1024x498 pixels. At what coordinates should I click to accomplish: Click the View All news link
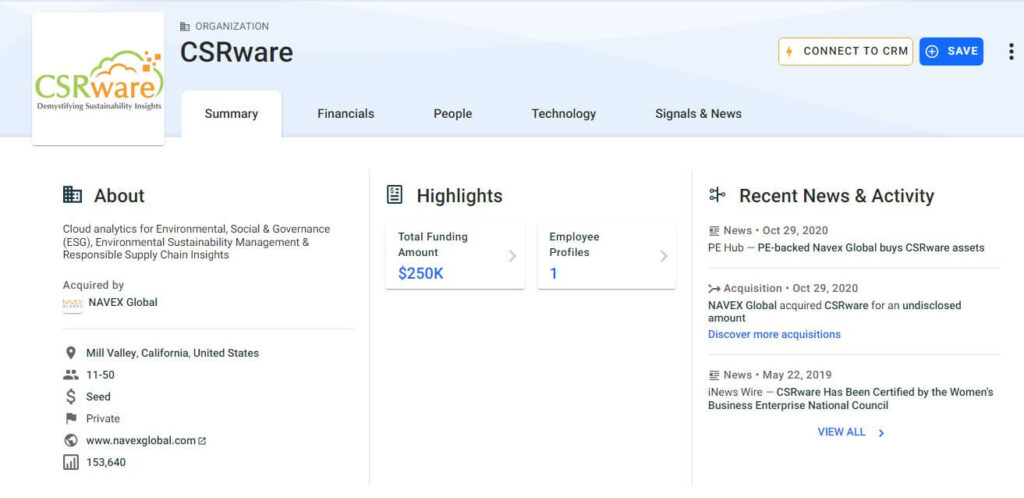click(x=841, y=432)
